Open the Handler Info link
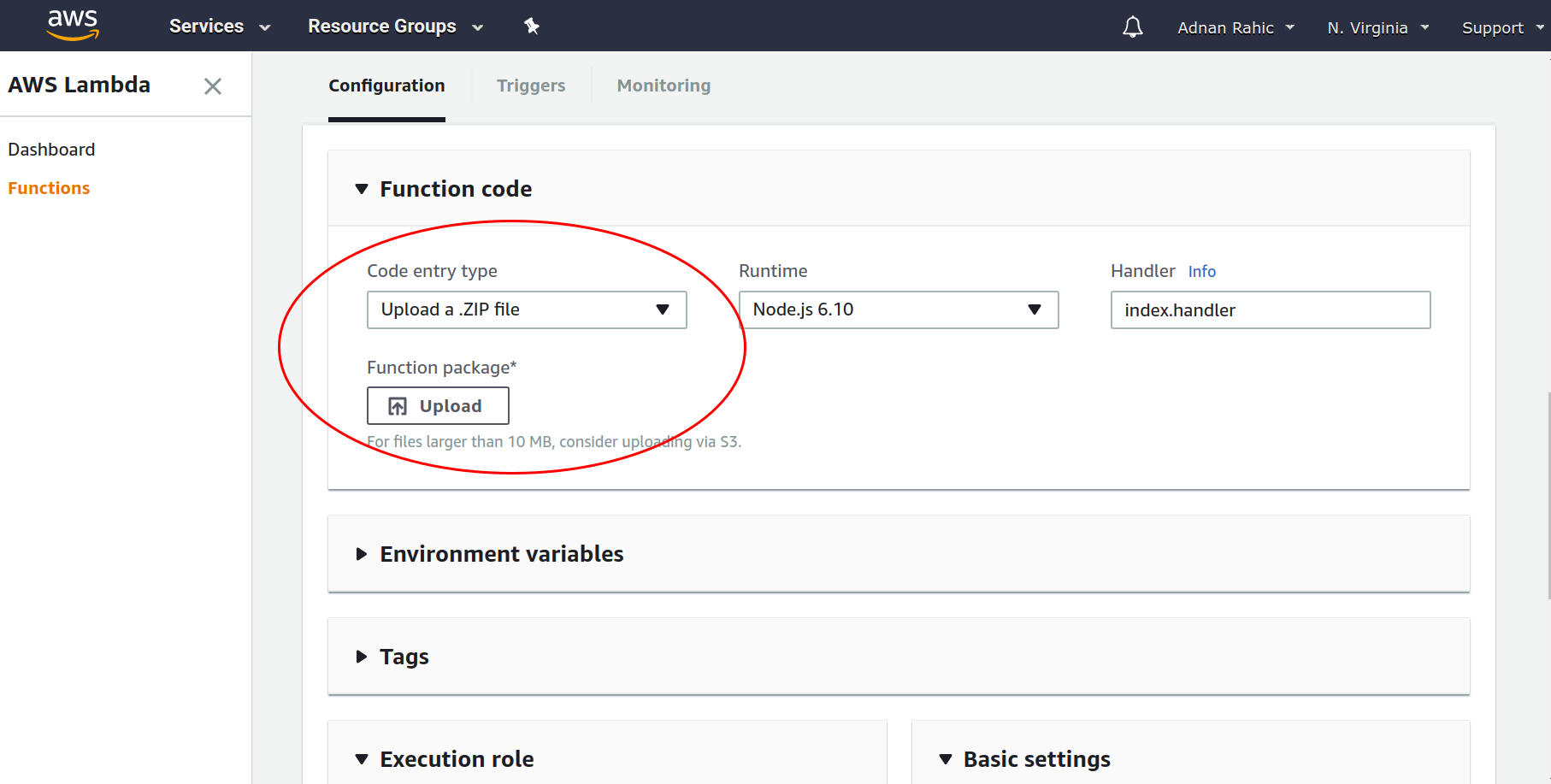Viewport: 1551px width, 784px height. coord(1201,271)
